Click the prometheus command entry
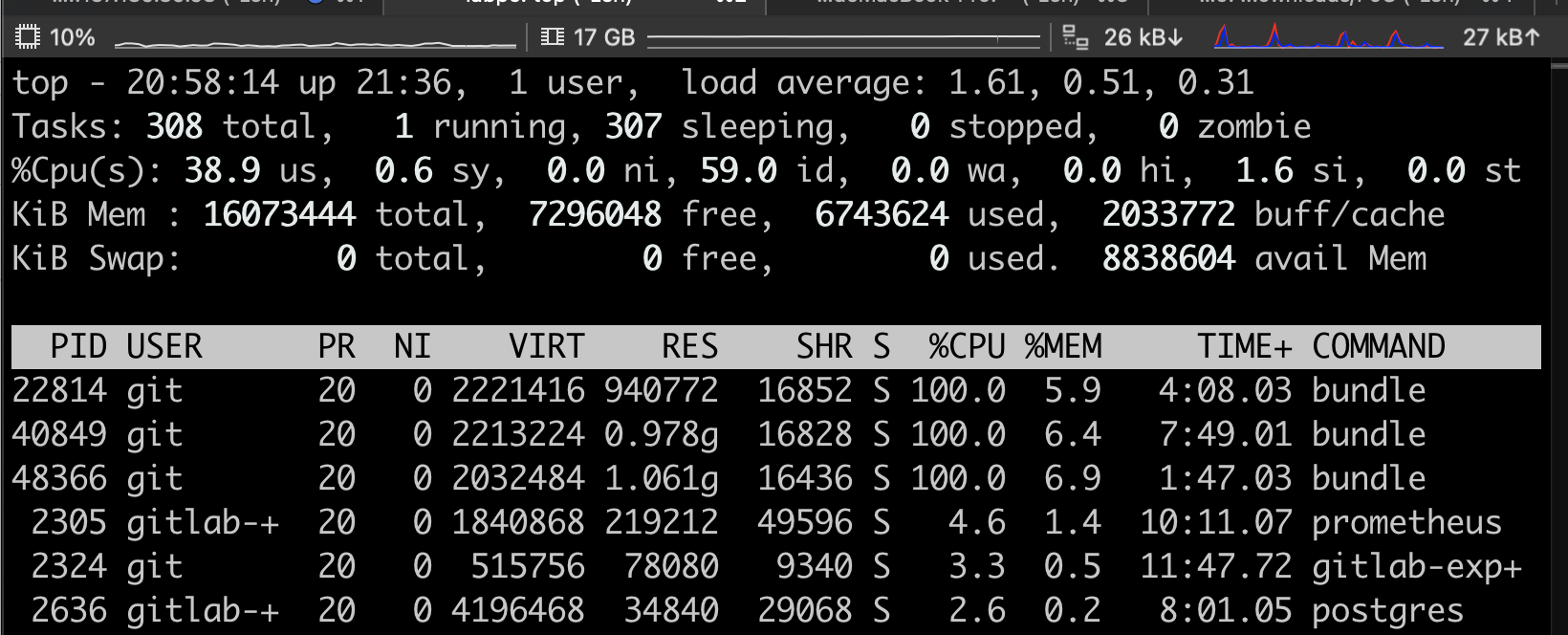Viewport: 1568px width, 635px height. point(1406,522)
